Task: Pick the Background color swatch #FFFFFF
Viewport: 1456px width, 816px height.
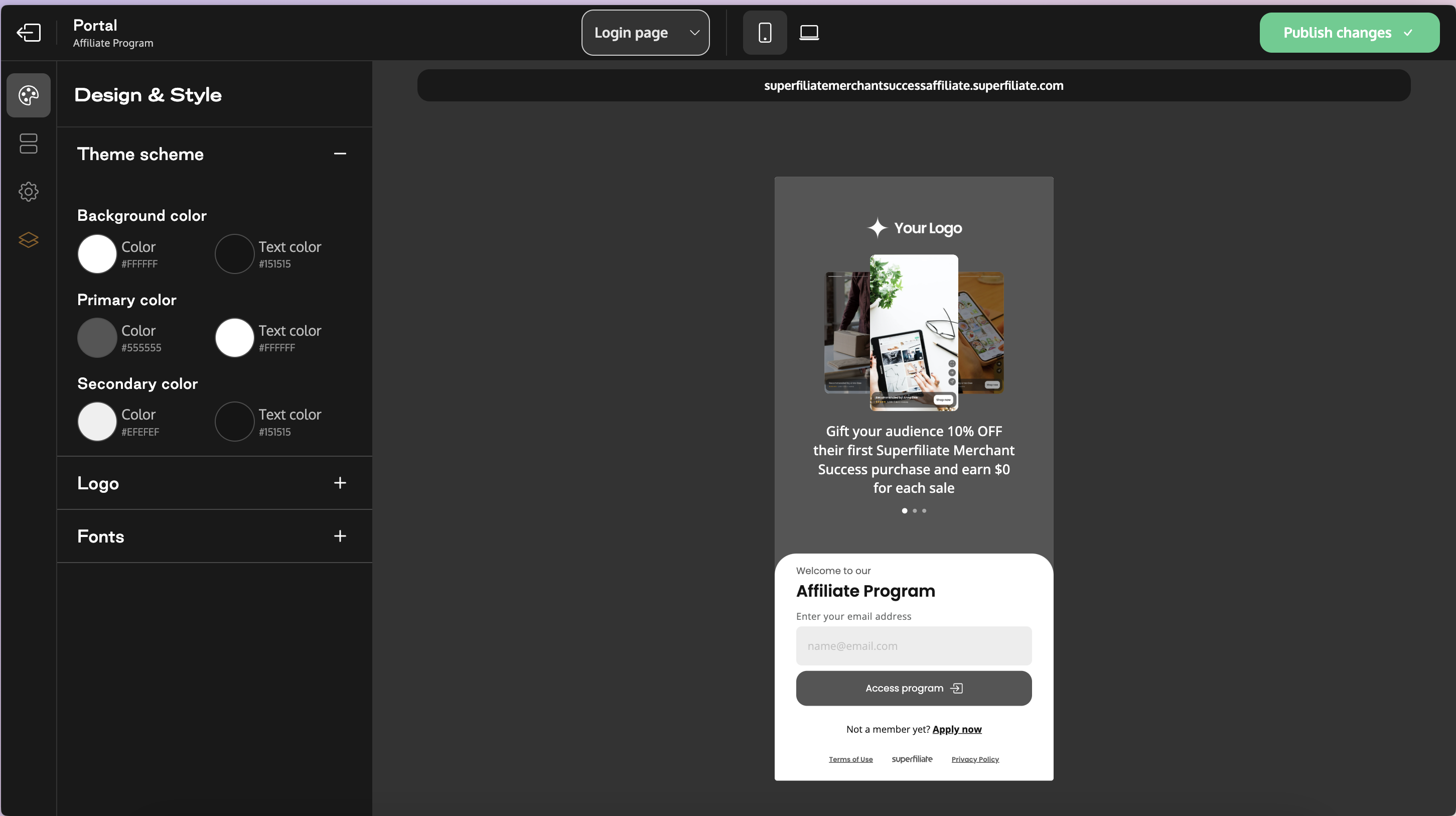Action: pyautogui.click(x=97, y=254)
